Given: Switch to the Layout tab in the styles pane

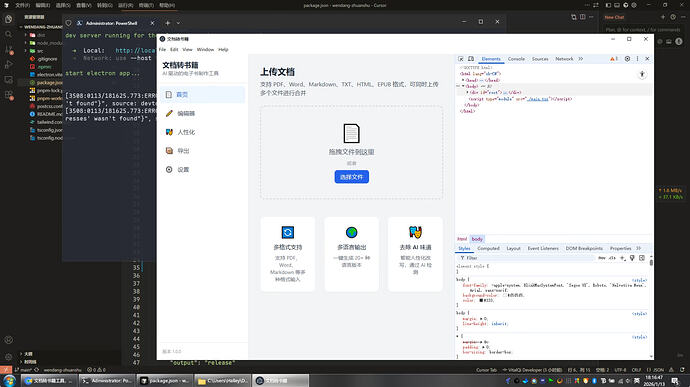Looking at the screenshot, I should pos(513,249).
